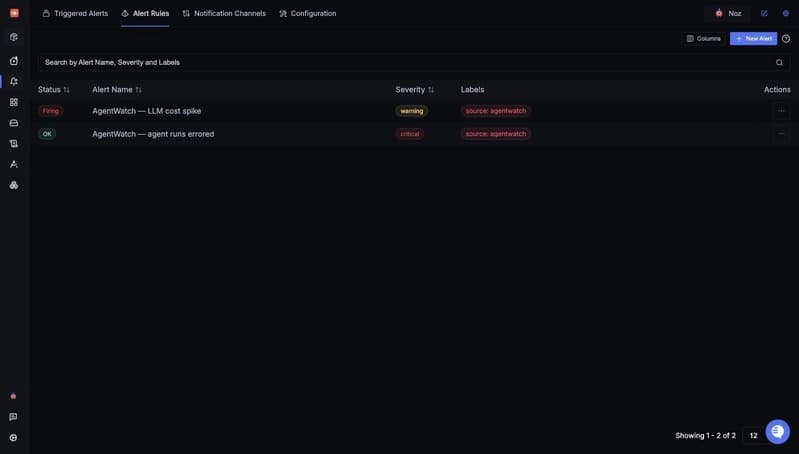
Task: Click the New Alert button
Action: [x=753, y=39]
